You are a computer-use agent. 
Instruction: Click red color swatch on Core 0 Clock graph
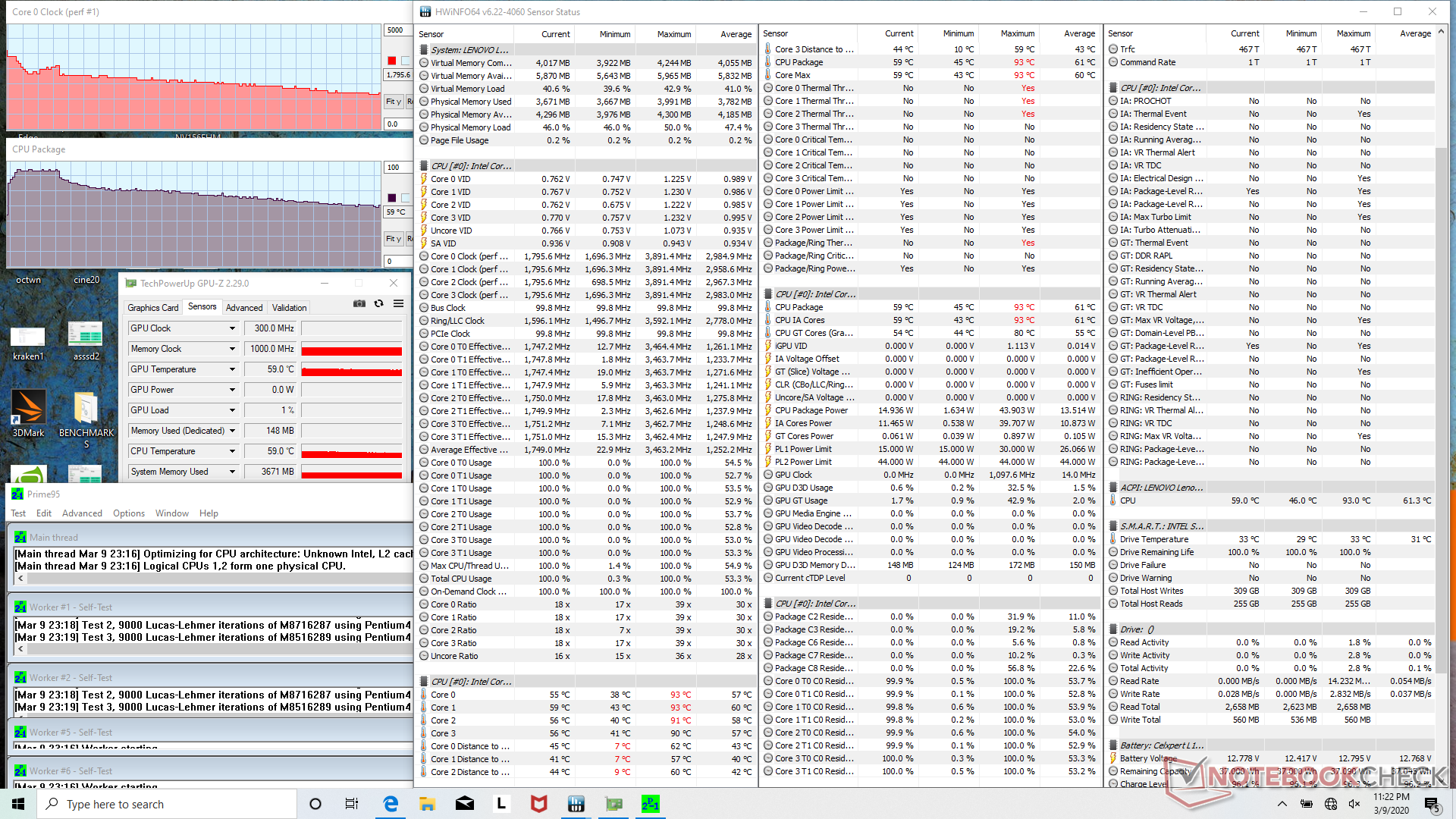(392, 61)
